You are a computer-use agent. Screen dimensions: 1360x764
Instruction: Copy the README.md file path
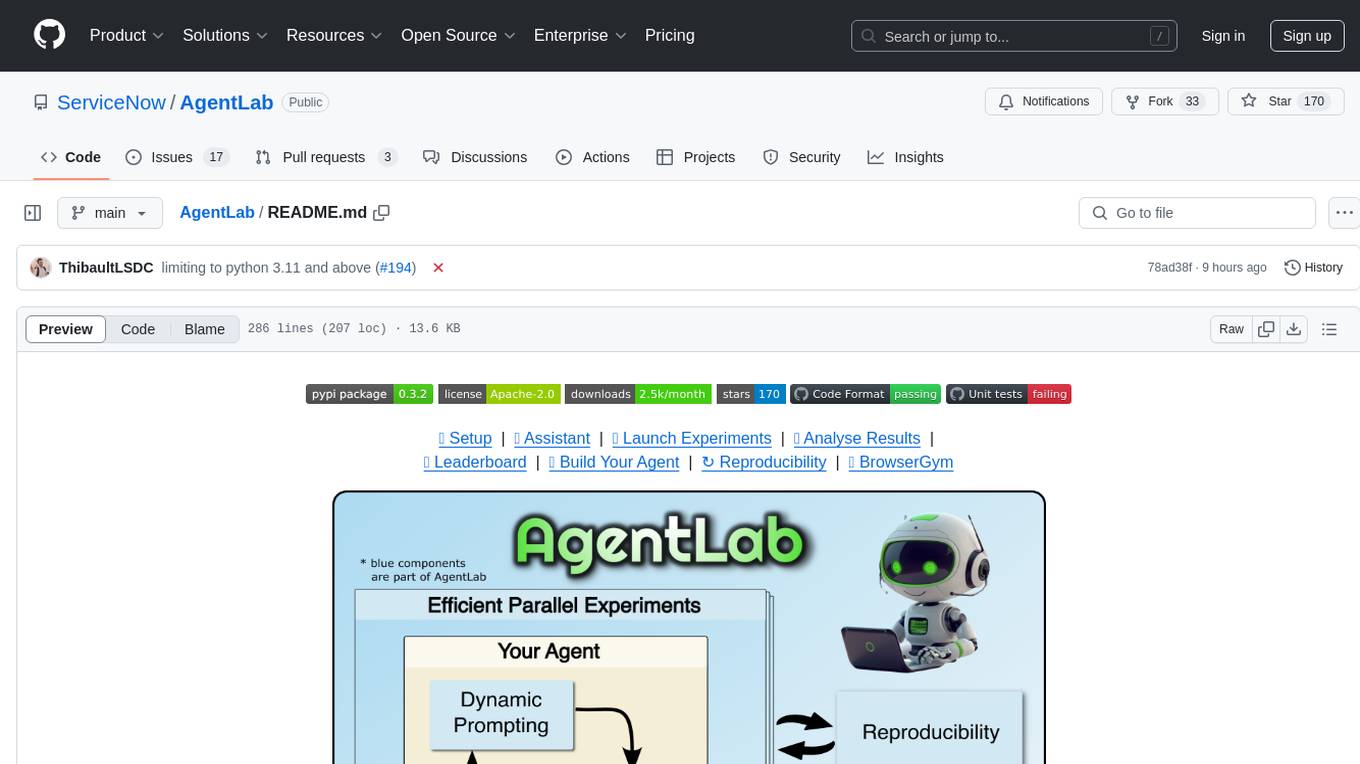coord(381,212)
